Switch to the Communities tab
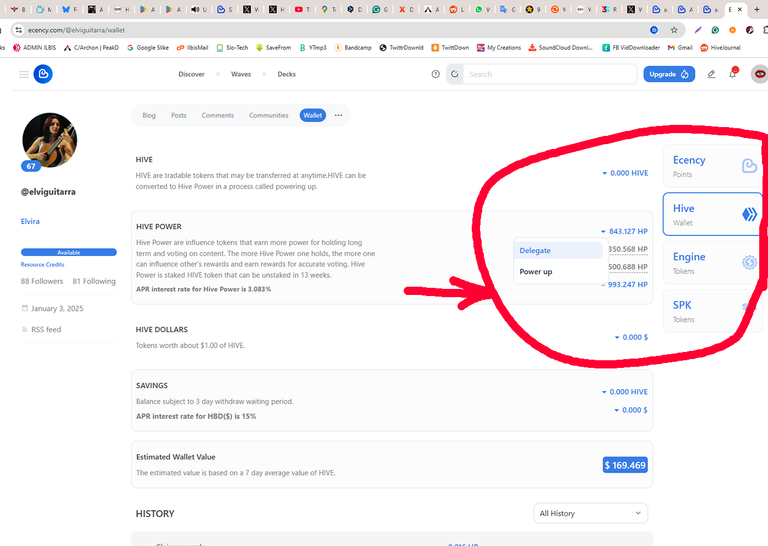 coord(268,115)
